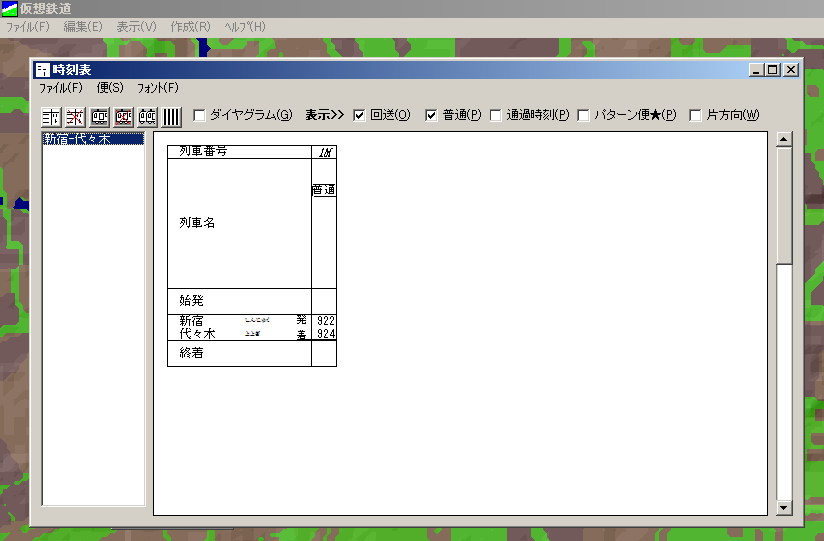The image size is (824, 541).
Task: Click the 時刻表 window title icon
Action: click(x=43, y=70)
